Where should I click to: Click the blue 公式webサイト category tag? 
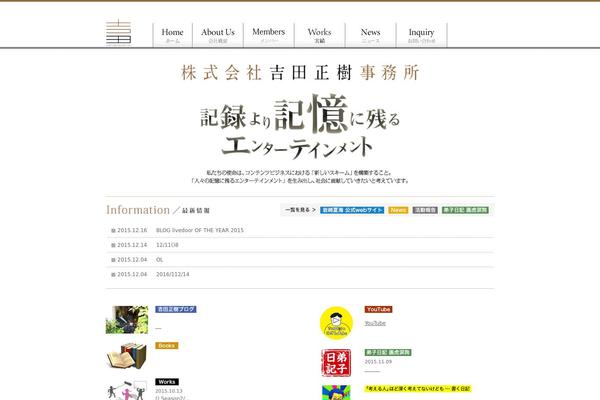[x=352, y=210]
